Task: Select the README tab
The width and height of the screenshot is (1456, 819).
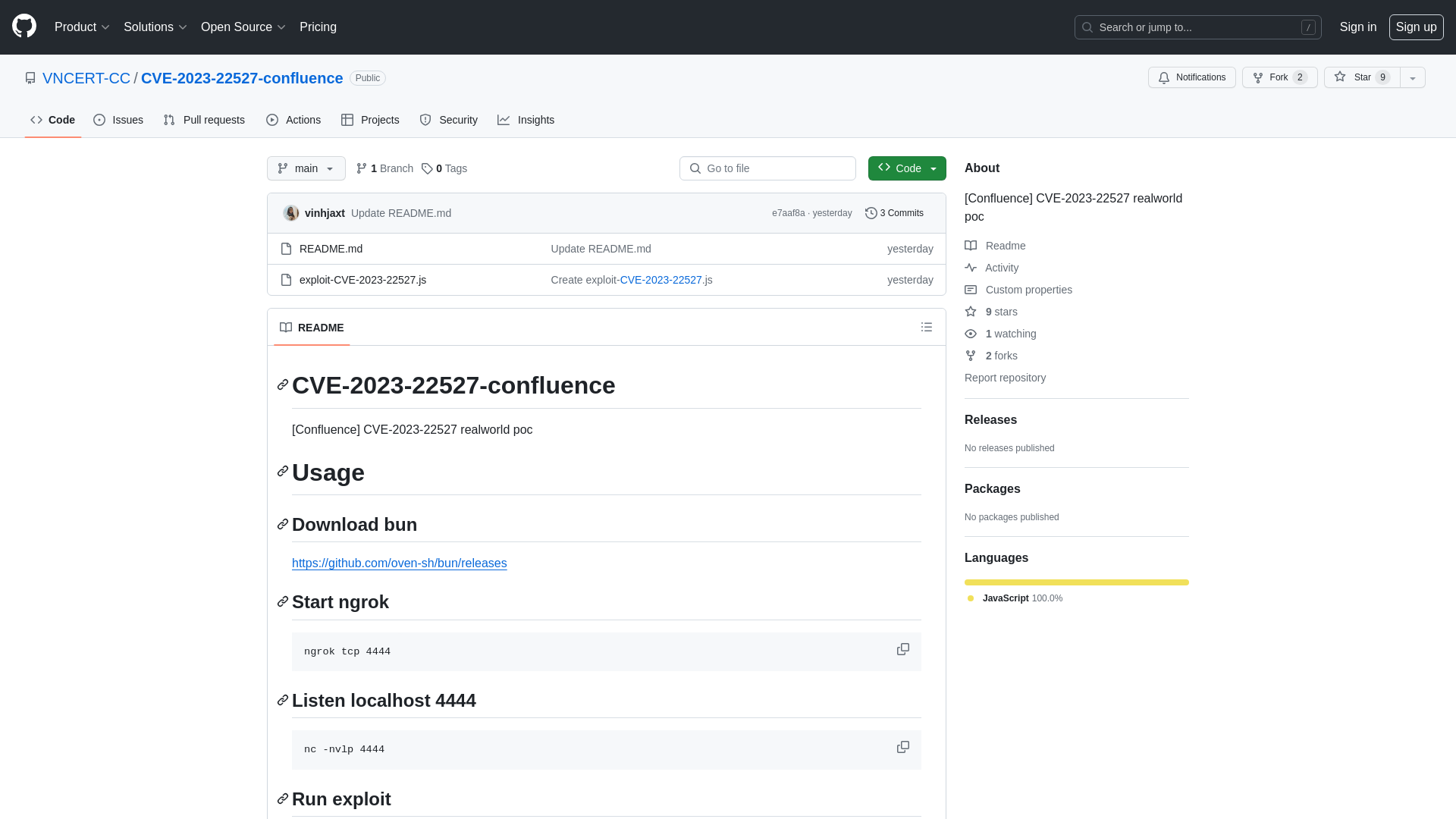Action: point(312,328)
